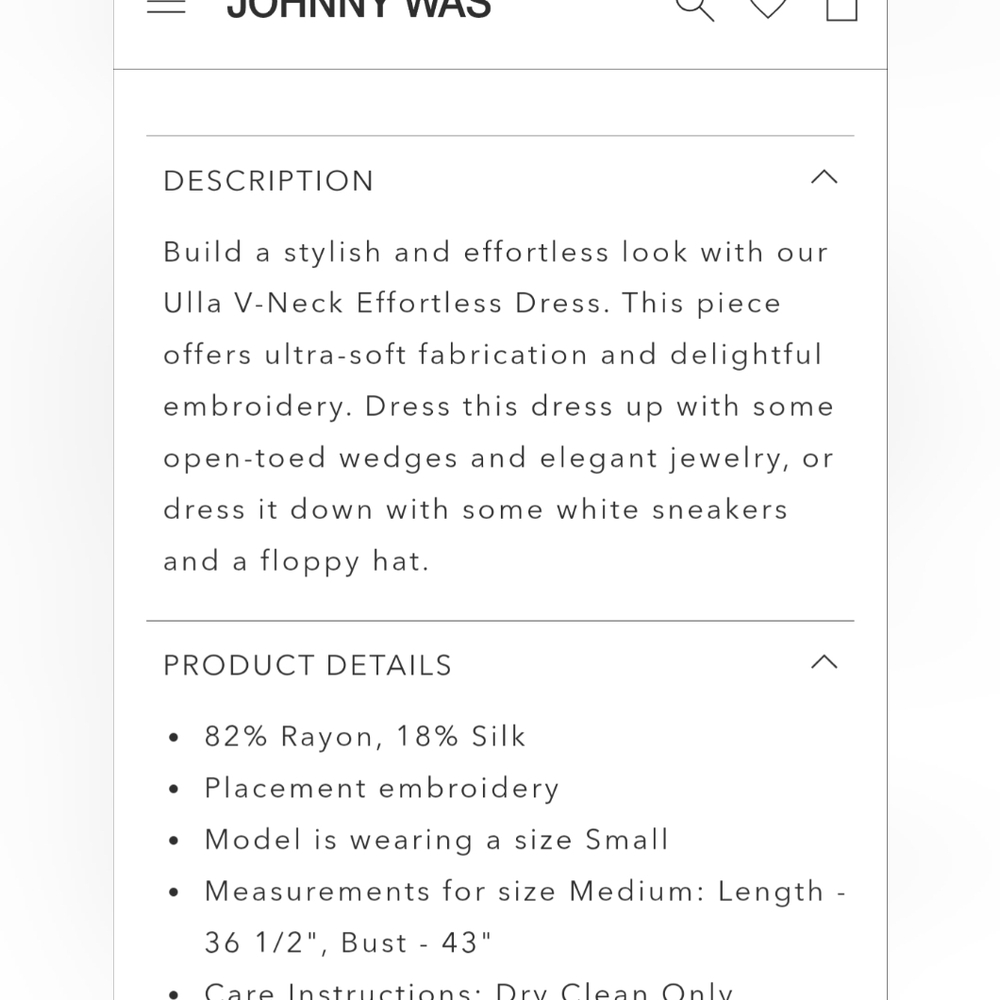Click the words floppy hat in description
The width and height of the screenshot is (1000, 1000).
[x=344, y=562]
